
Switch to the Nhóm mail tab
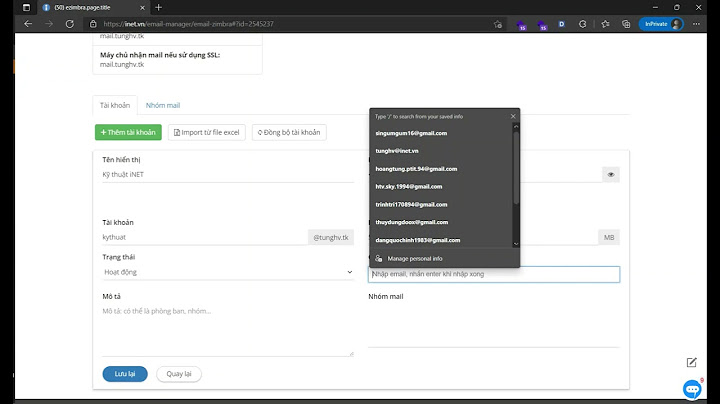[x=163, y=105]
